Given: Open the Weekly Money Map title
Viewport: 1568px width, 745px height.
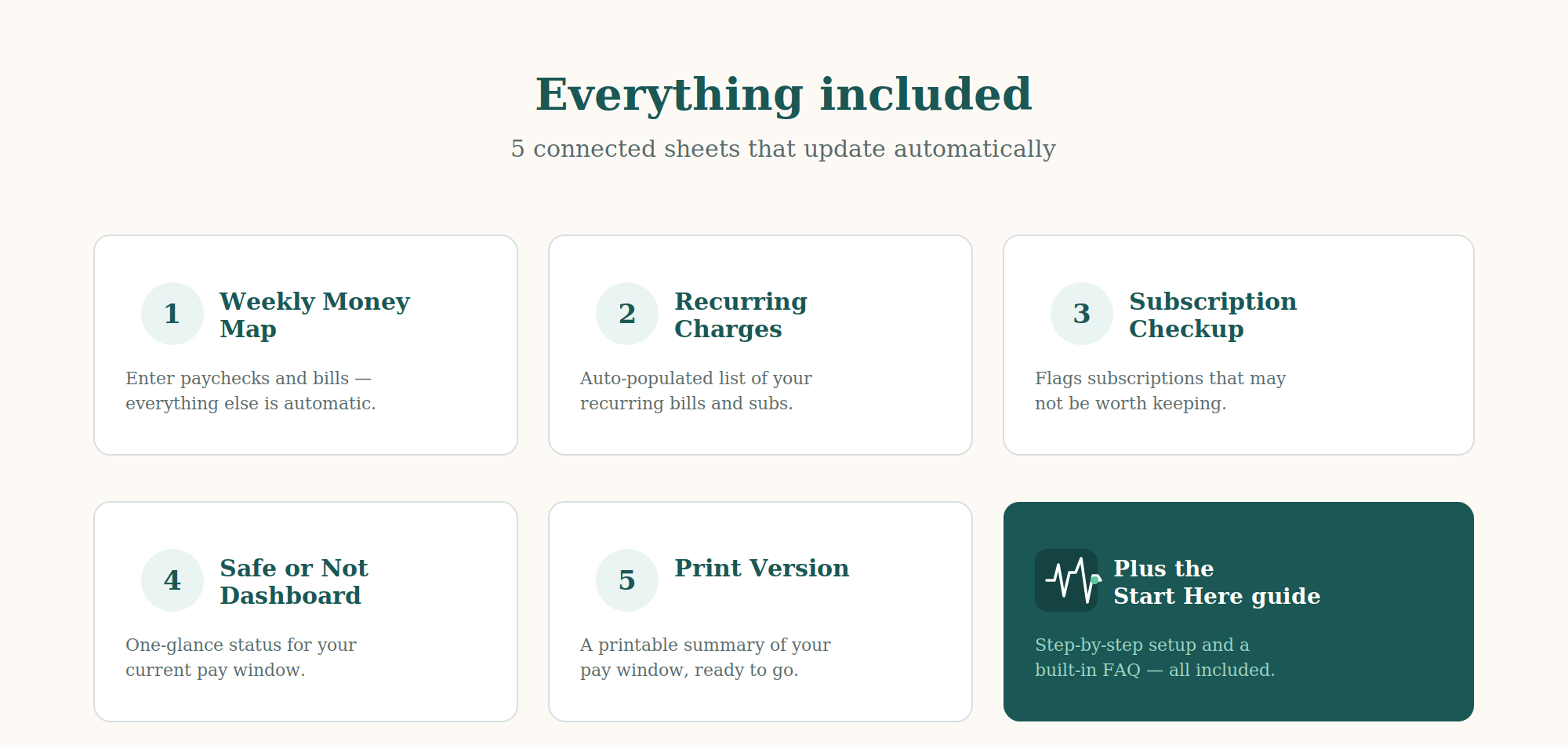Looking at the screenshot, I should [x=314, y=314].
